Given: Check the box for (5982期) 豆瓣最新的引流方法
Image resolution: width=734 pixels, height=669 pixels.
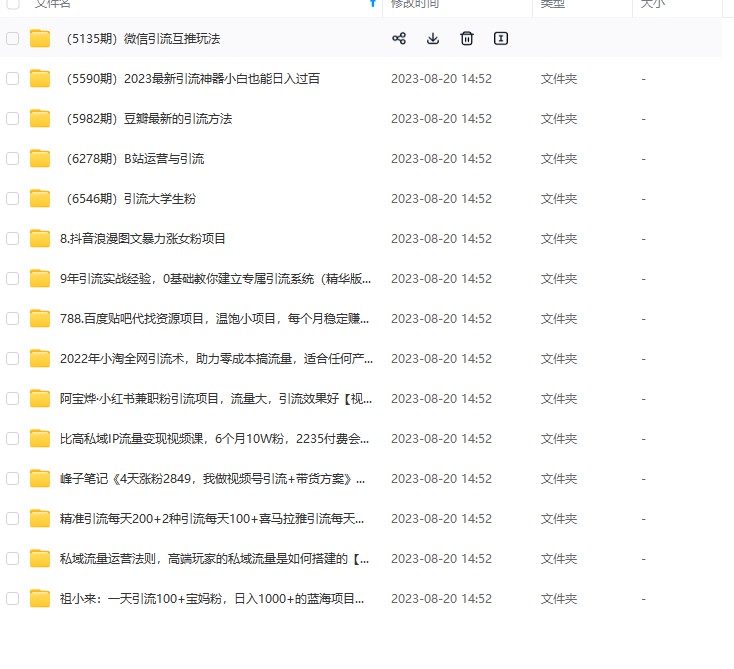Looking at the screenshot, I should click(x=13, y=118).
